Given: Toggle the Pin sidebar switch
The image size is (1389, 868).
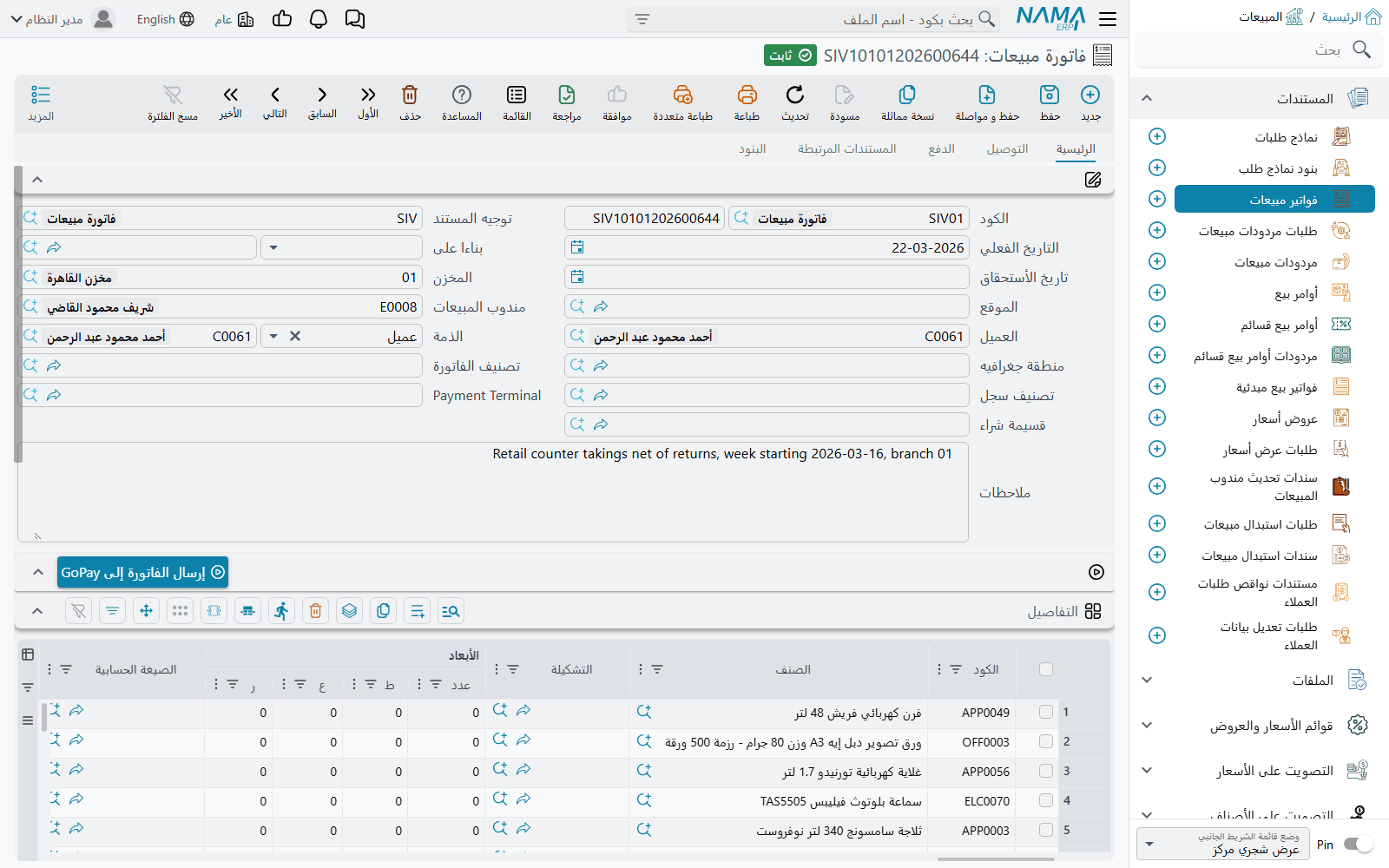Looking at the screenshot, I should point(1359,844).
